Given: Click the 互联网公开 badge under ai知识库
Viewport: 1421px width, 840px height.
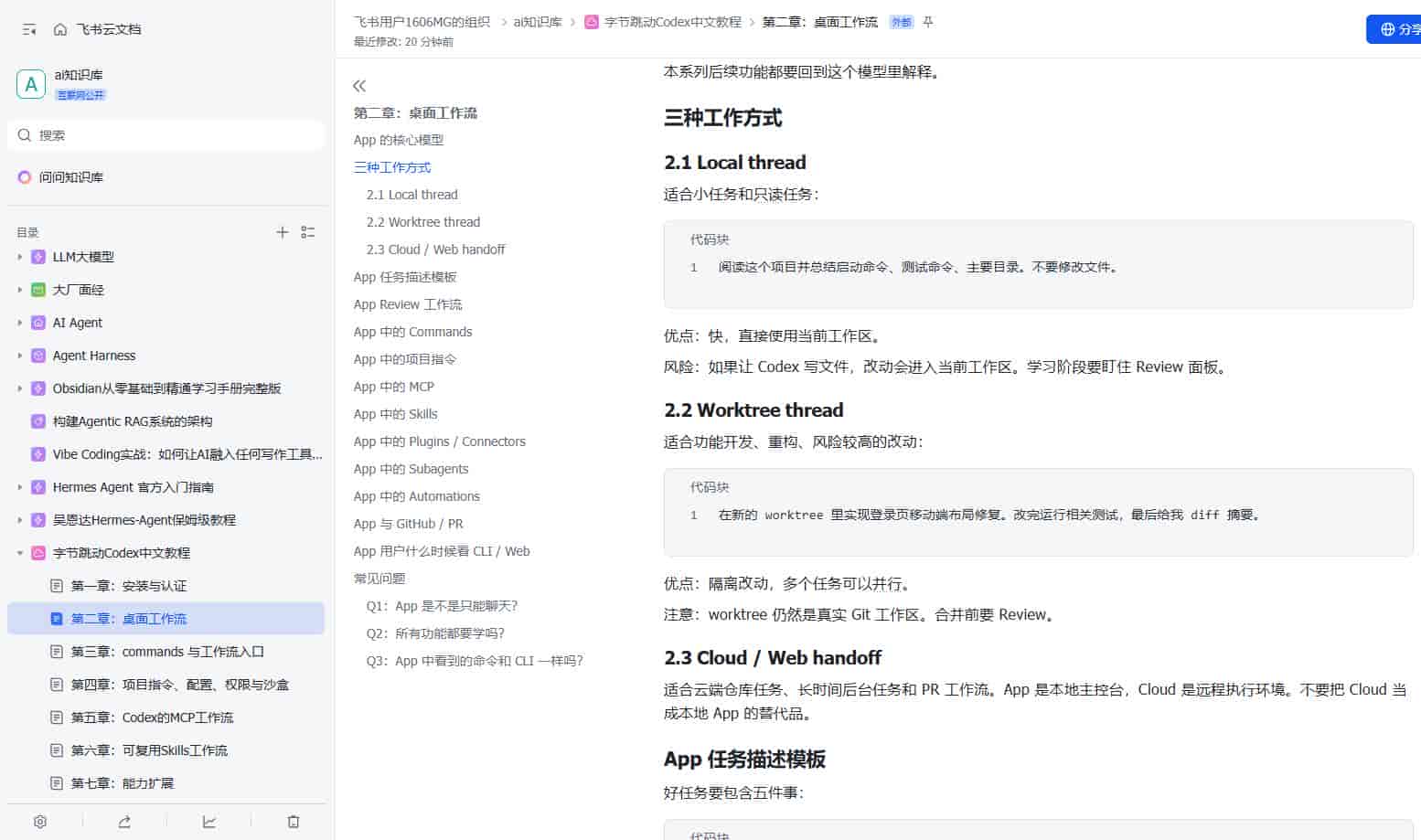Looking at the screenshot, I should (80, 95).
